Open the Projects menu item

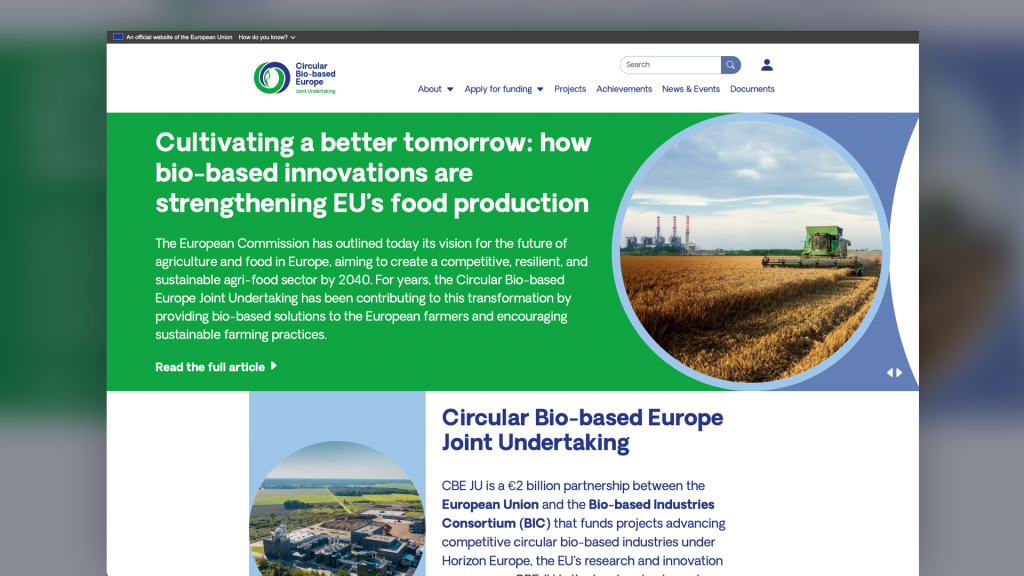[x=570, y=89]
